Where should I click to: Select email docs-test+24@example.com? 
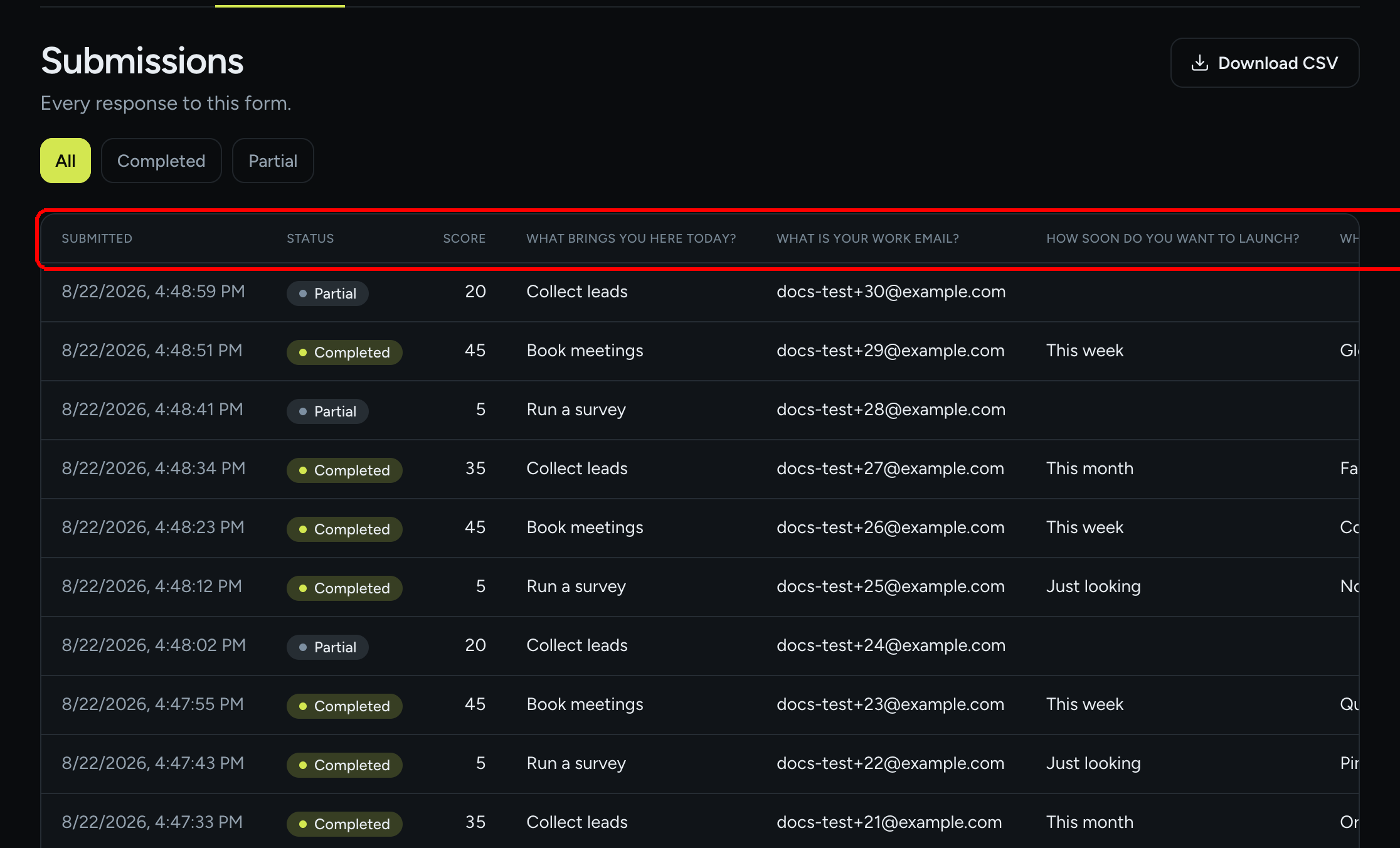[x=891, y=645]
